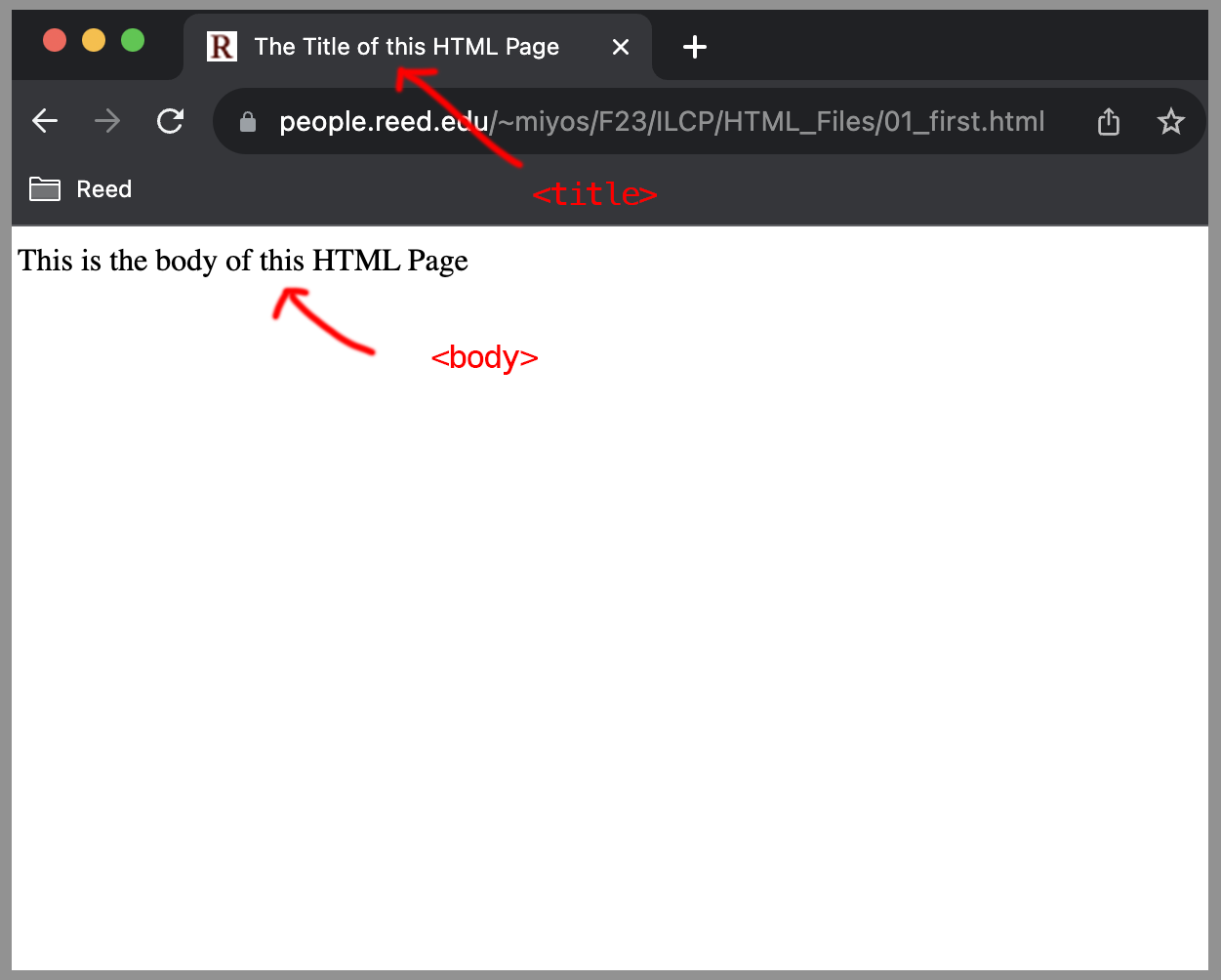The image size is (1221, 980).
Task: Minimize the window with the yellow button
Action: [x=94, y=40]
